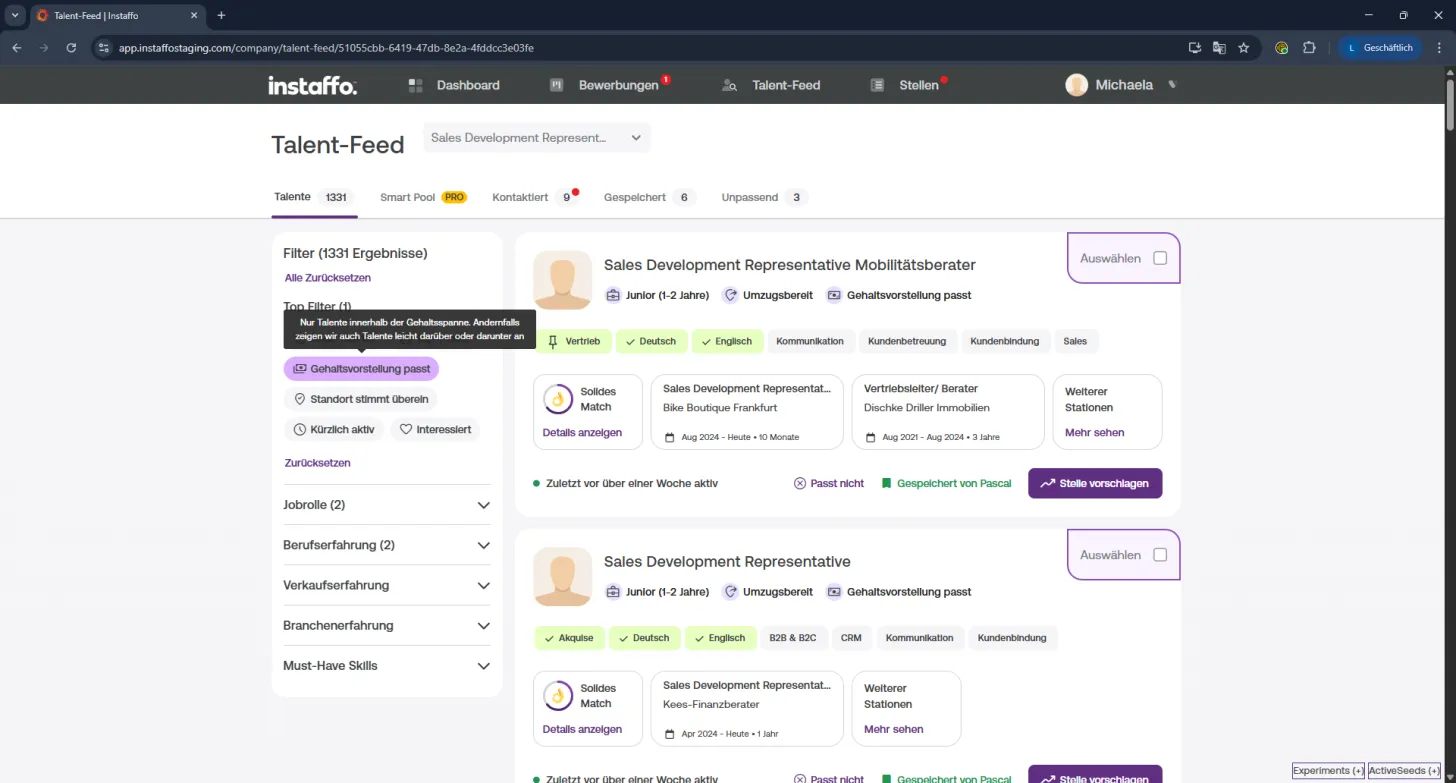The image size is (1456, 783).
Task: Open the Kontaktiert tab
Action: 535,197
